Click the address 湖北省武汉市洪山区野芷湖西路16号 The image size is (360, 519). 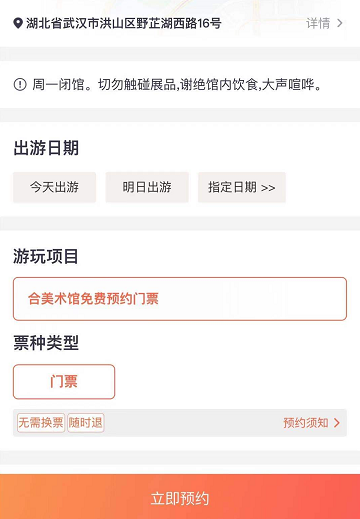[124, 23]
